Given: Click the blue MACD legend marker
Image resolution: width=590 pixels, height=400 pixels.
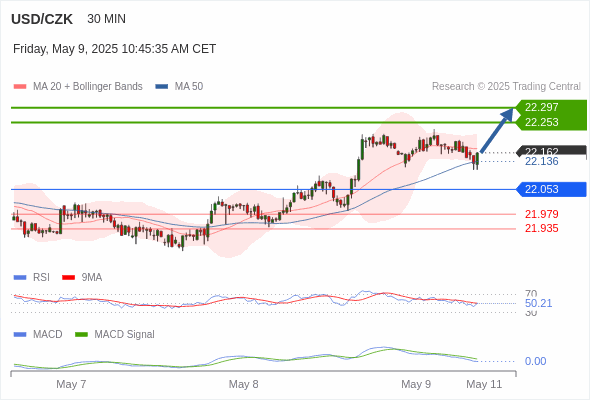Looking at the screenshot, I should pos(20,335).
